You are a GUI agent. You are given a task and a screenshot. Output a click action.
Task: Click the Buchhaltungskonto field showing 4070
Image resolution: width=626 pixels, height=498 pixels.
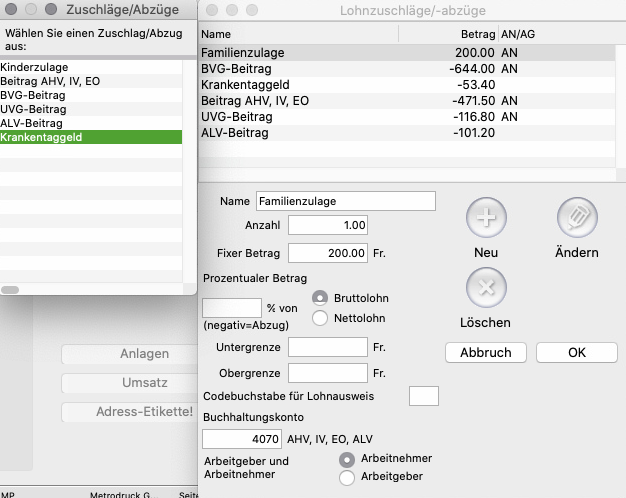pyautogui.click(x=242, y=438)
